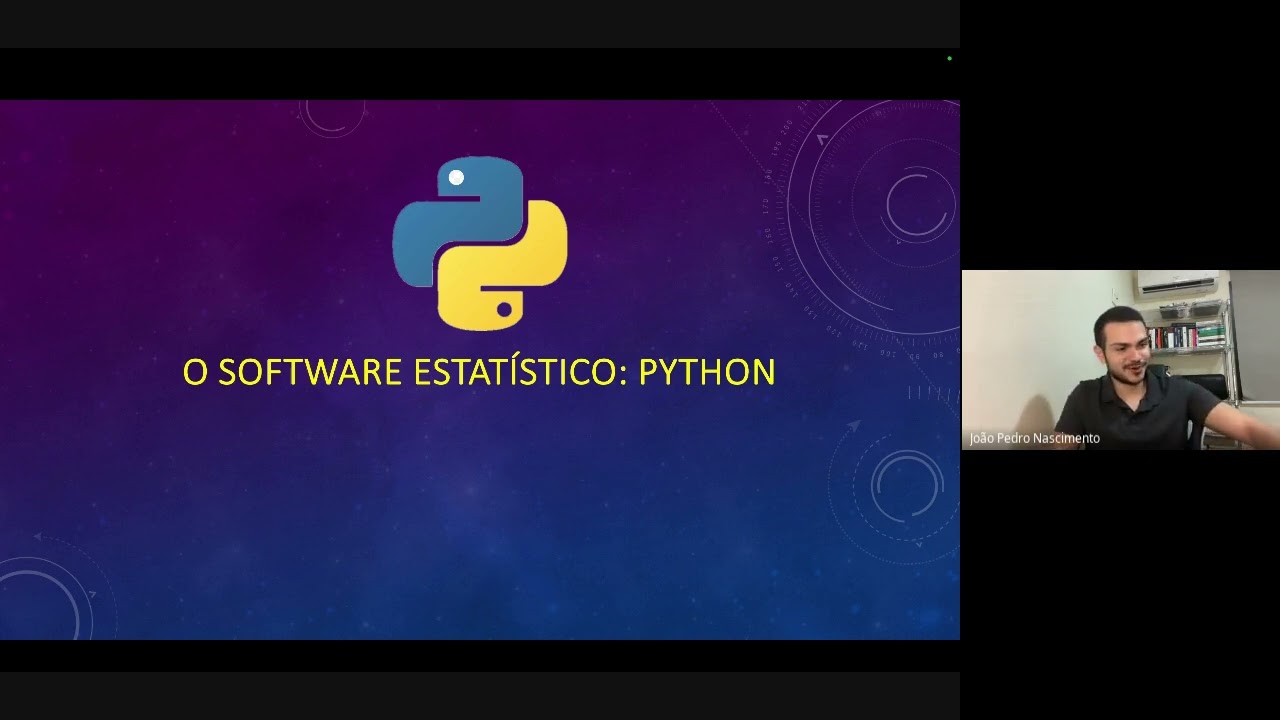Click the "João Pedro Nascimento" name label

tap(1035, 438)
